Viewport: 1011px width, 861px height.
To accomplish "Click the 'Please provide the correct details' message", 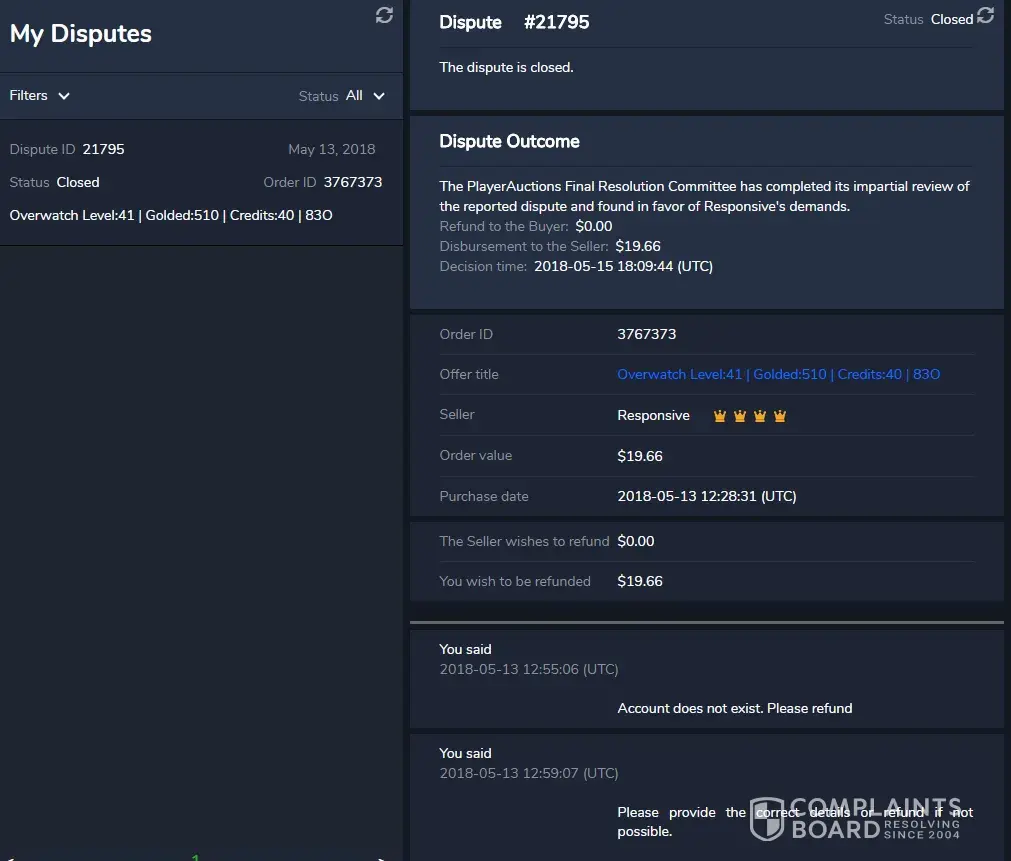I will tap(794, 821).
